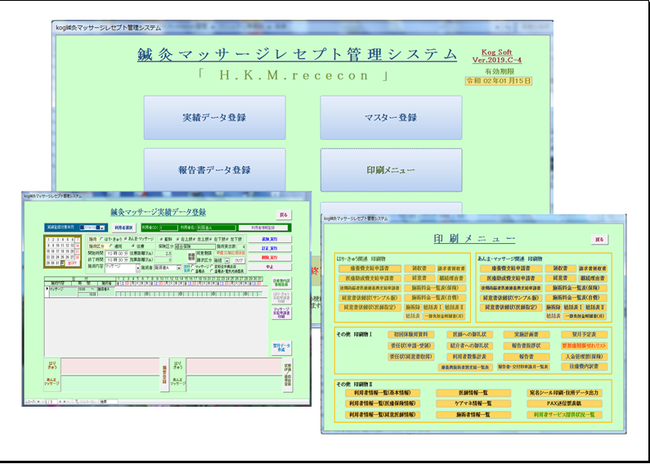650x464 pixels.
Task: Open 実績データ登録 from the main menu
Action: pos(214,118)
